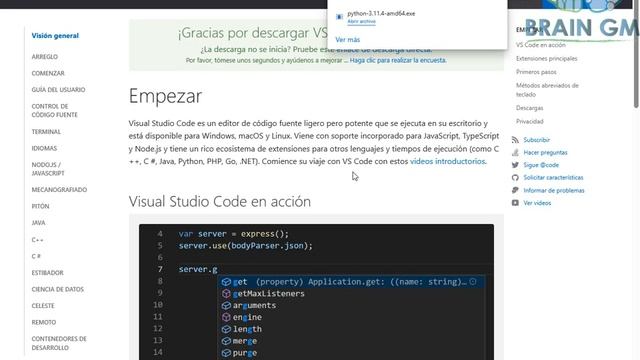This screenshot has height=360, width=640.
Task: Open ESTIBADOR sidebar section
Action: pyautogui.click(x=48, y=272)
